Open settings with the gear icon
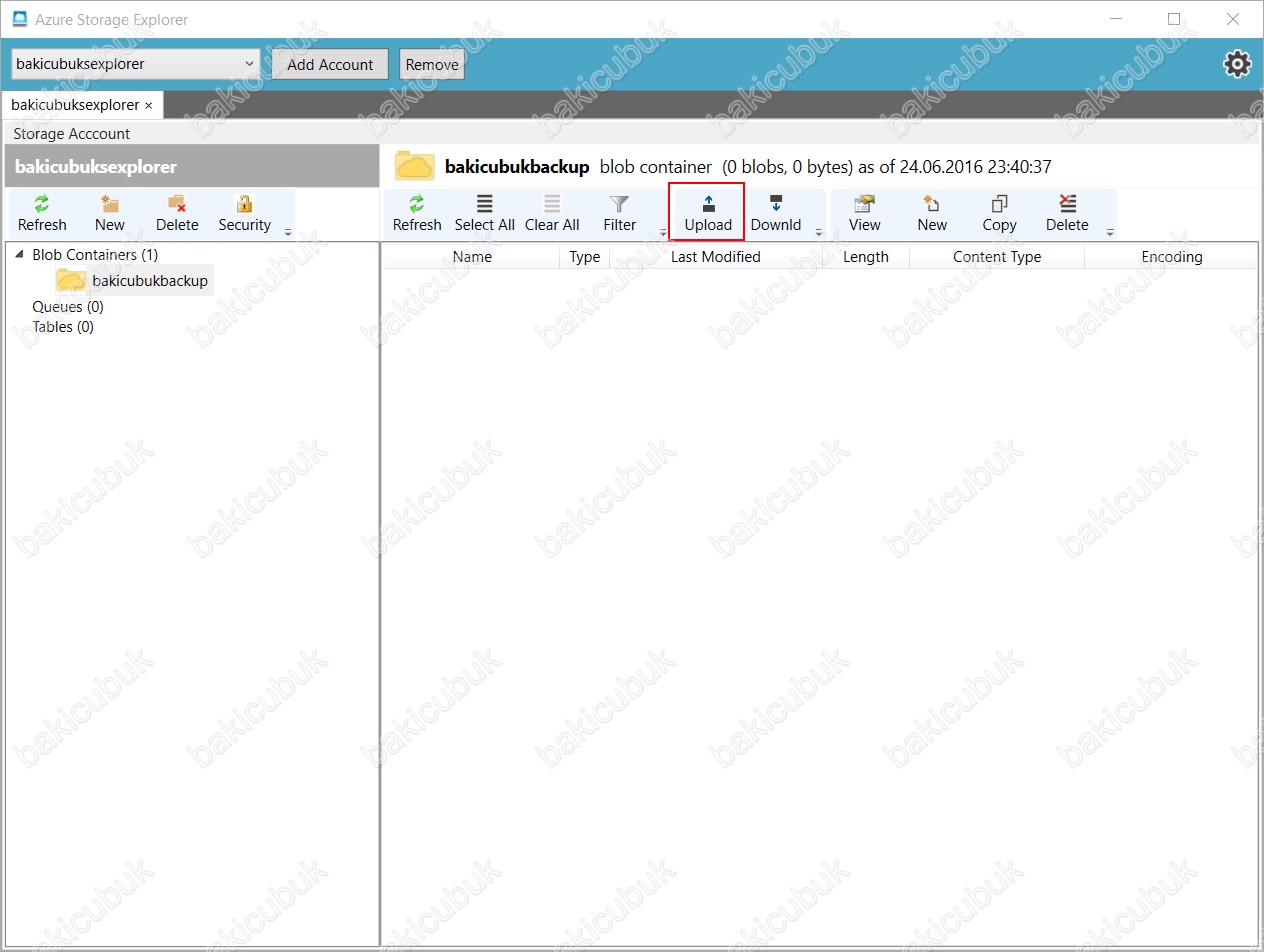1264x952 pixels. 1237,64
